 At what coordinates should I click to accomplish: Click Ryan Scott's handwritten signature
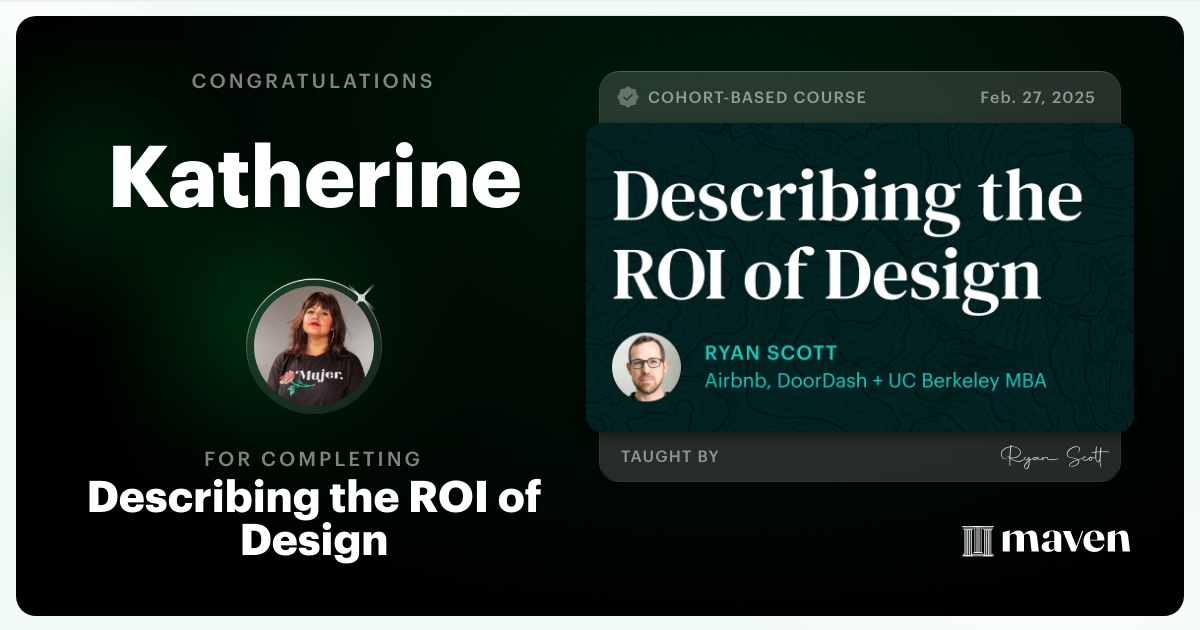point(1056,456)
